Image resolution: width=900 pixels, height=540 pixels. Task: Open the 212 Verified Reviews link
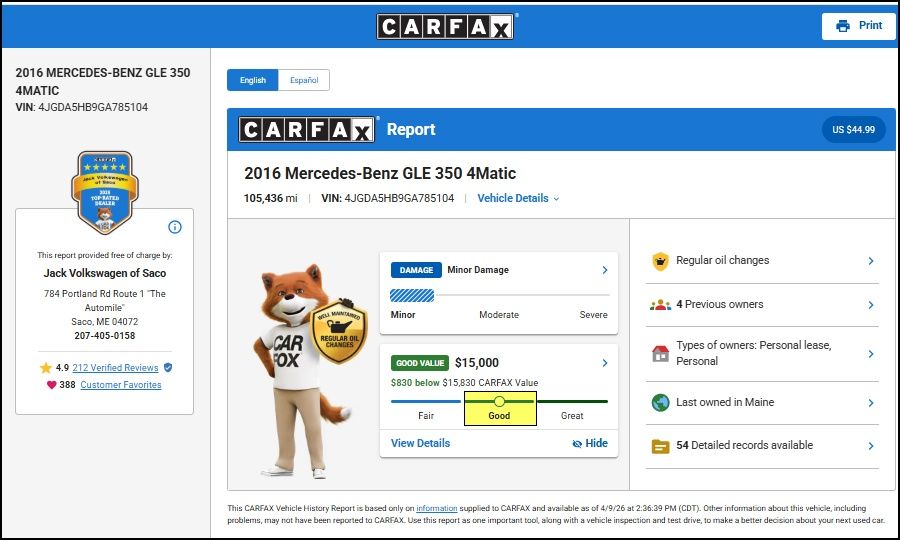coord(115,368)
